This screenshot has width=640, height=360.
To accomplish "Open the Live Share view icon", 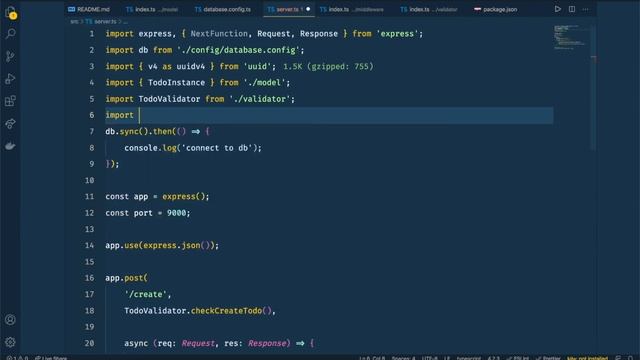I will [x=10, y=123].
